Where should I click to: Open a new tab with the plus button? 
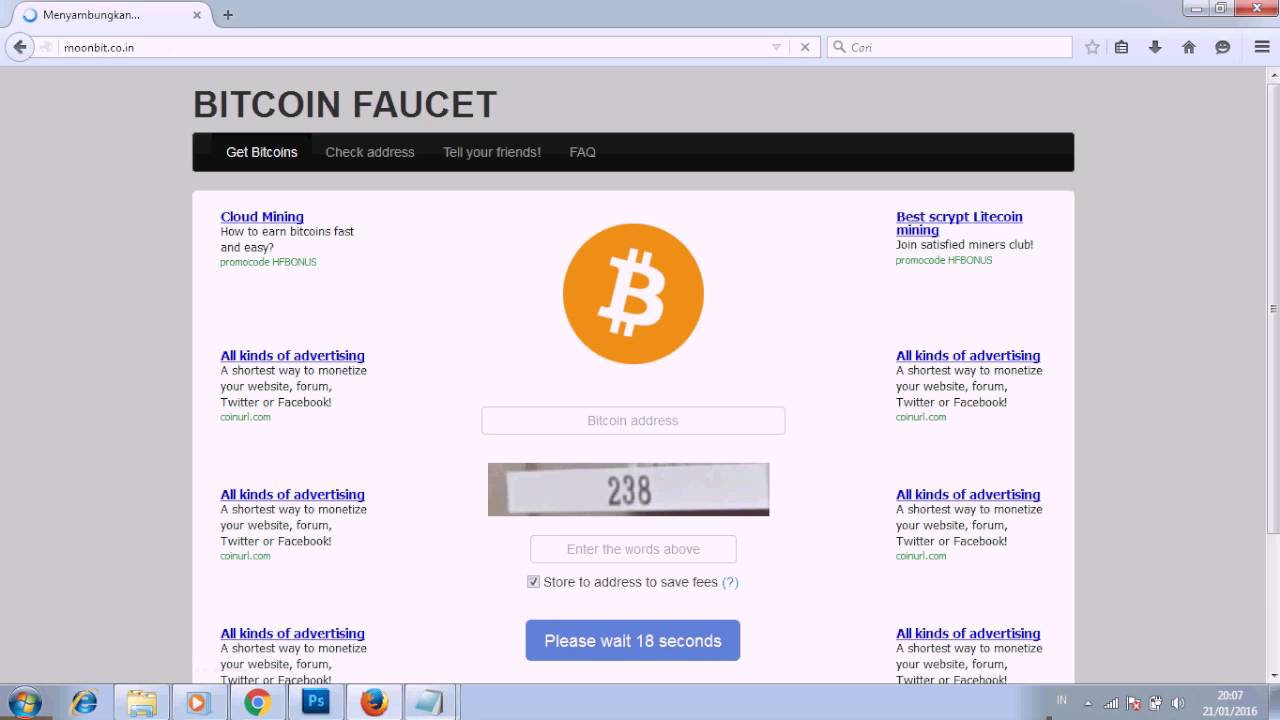[x=228, y=15]
